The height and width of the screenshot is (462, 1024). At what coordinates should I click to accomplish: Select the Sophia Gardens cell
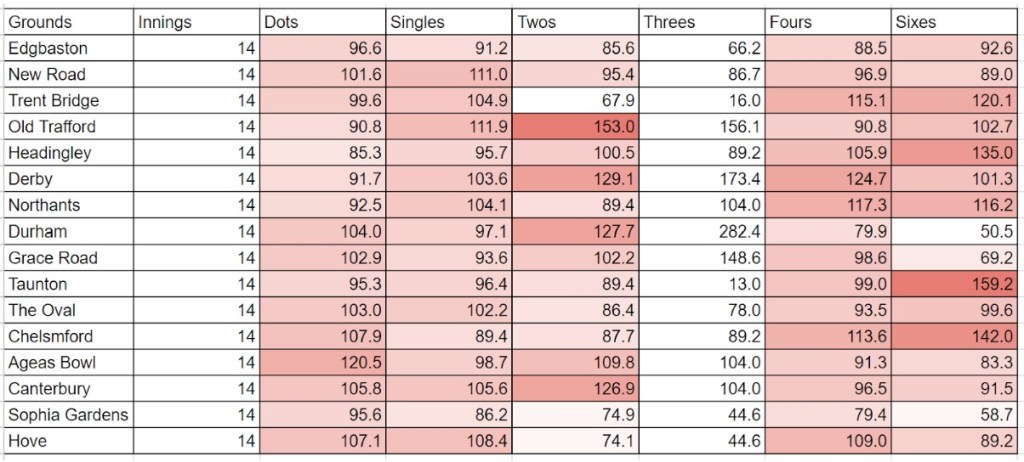[67, 414]
